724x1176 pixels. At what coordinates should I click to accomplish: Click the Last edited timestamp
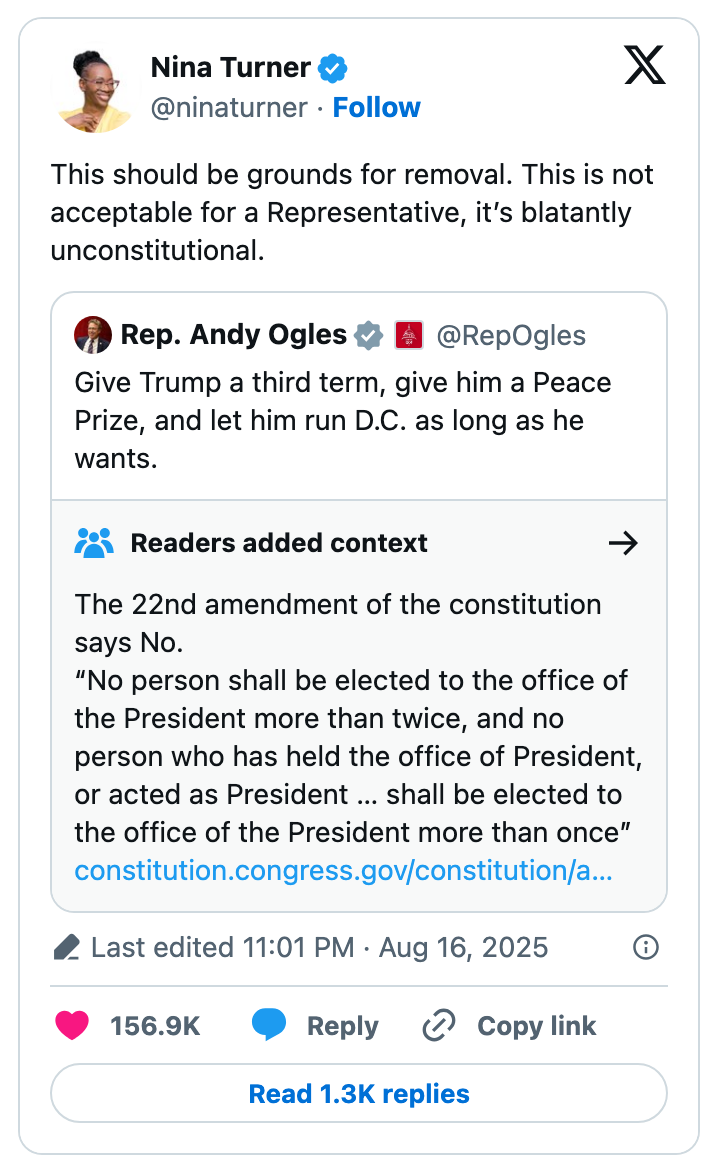[319, 947]
